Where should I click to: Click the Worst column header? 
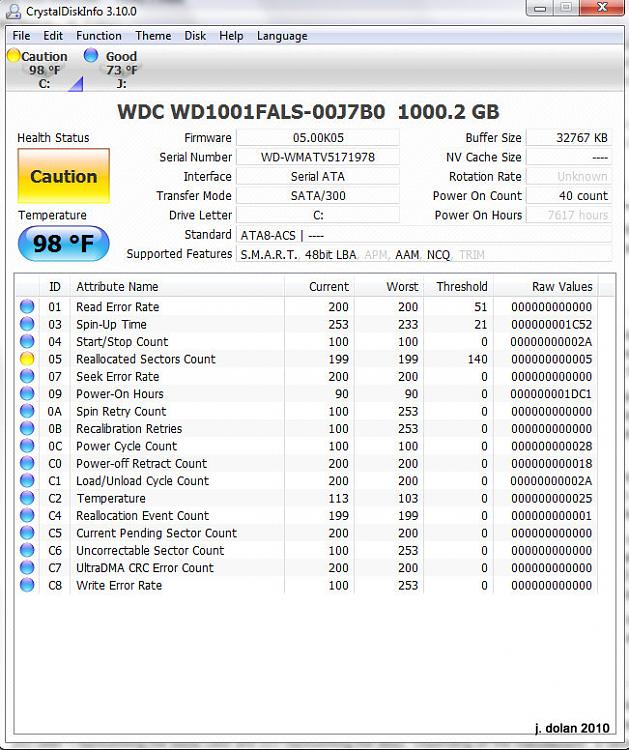pos(389,287)
